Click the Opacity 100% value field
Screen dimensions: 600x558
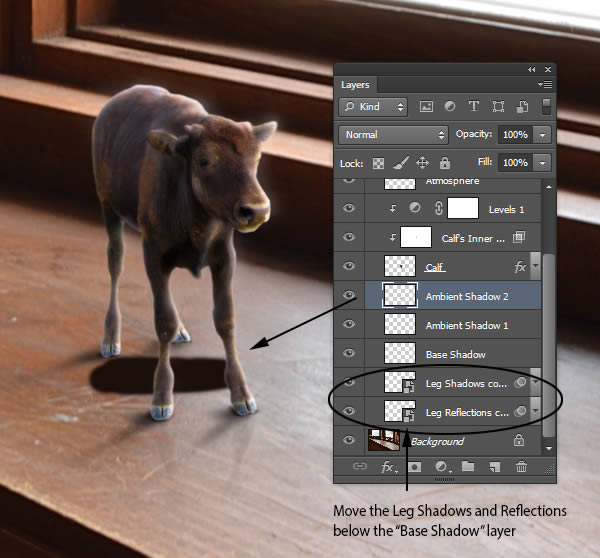(515, 135)
